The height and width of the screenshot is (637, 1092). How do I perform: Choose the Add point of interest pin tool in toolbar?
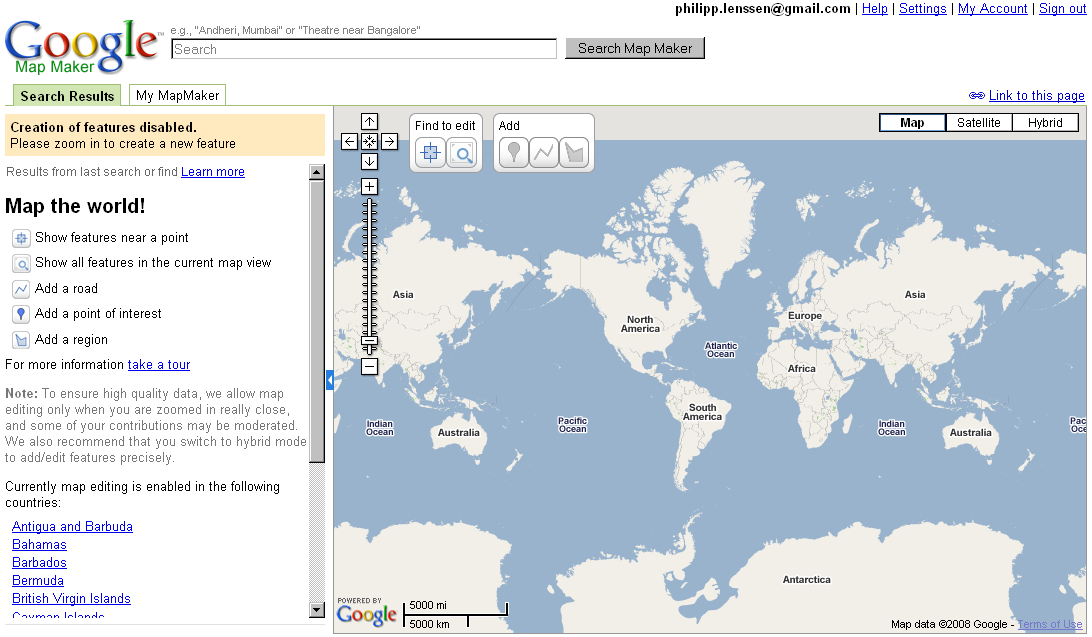pos(513,152)
